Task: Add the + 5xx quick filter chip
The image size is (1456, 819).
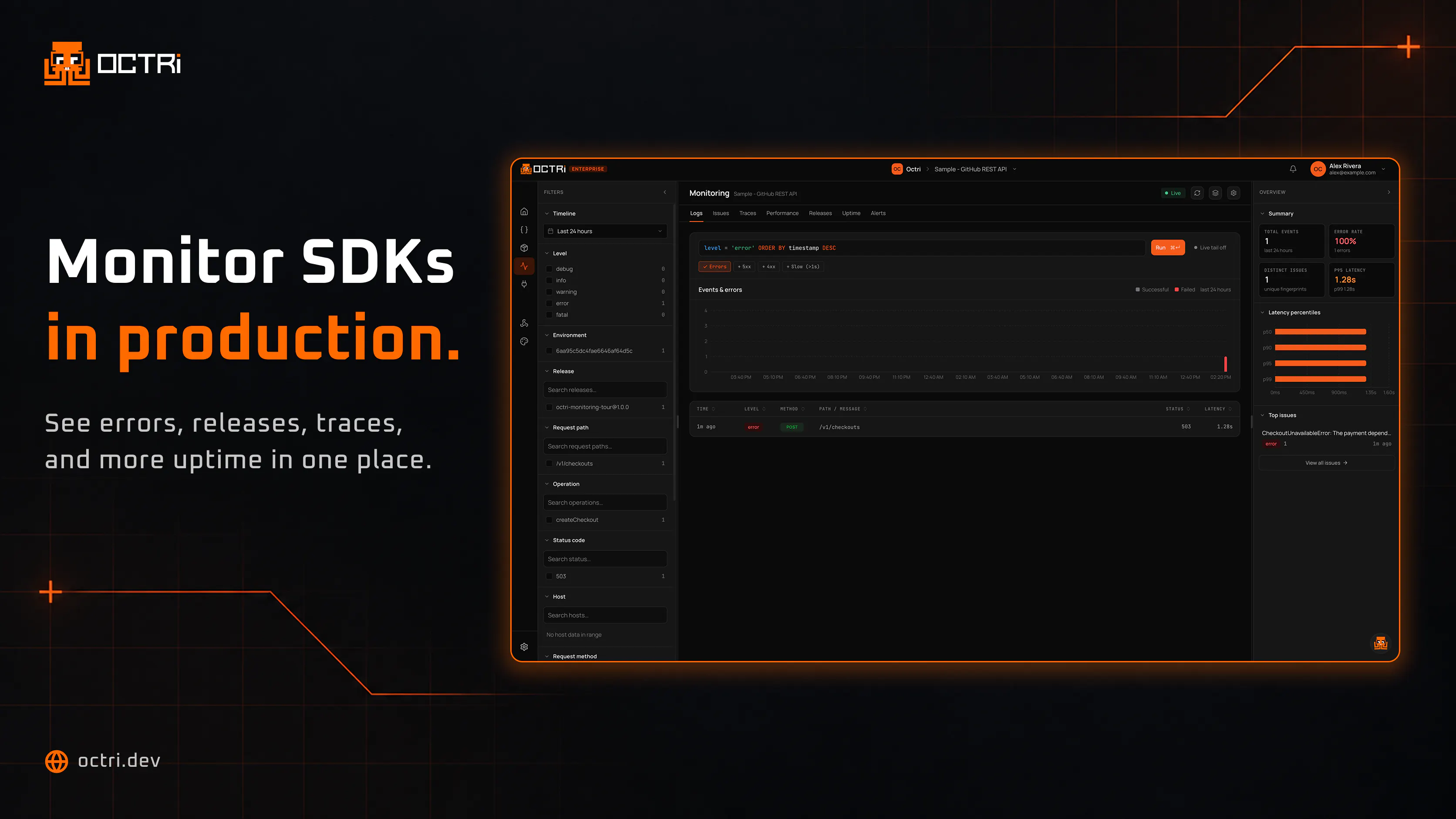Action: 744,267
